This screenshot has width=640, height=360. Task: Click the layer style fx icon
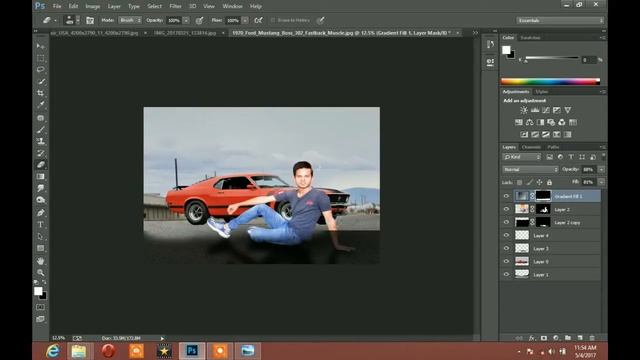click(531, 338)
